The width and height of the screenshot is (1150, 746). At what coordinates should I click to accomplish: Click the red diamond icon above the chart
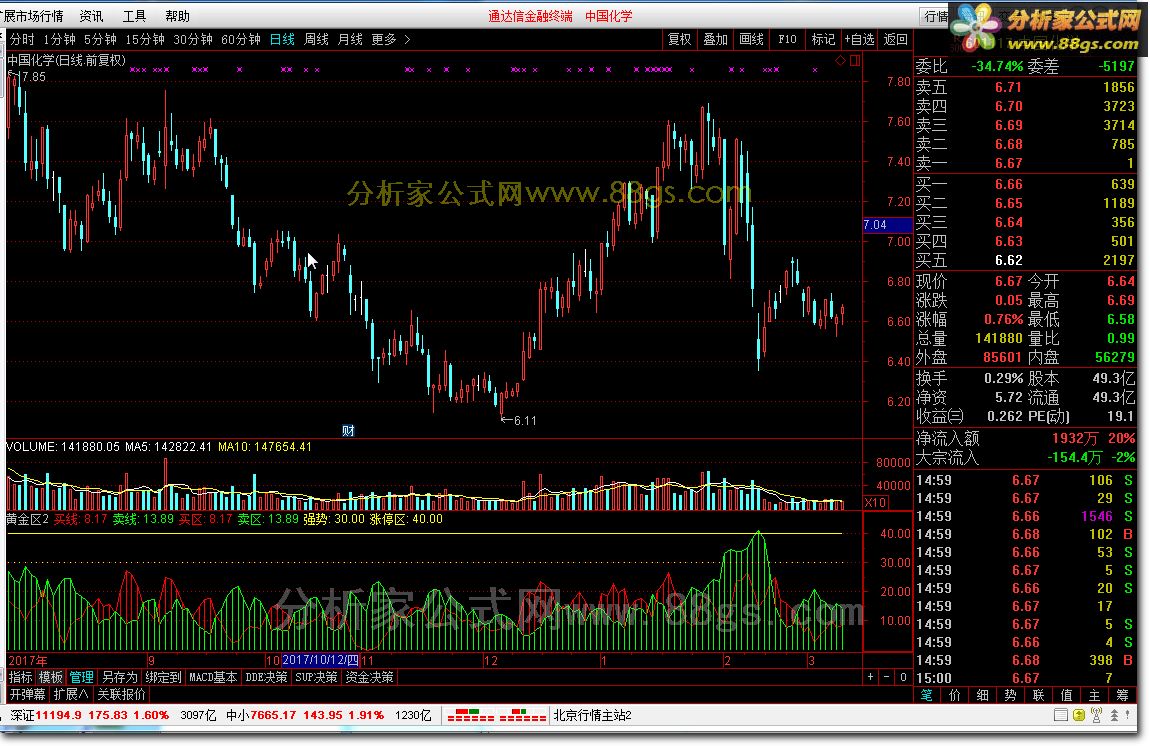click(x=840, y=61)
